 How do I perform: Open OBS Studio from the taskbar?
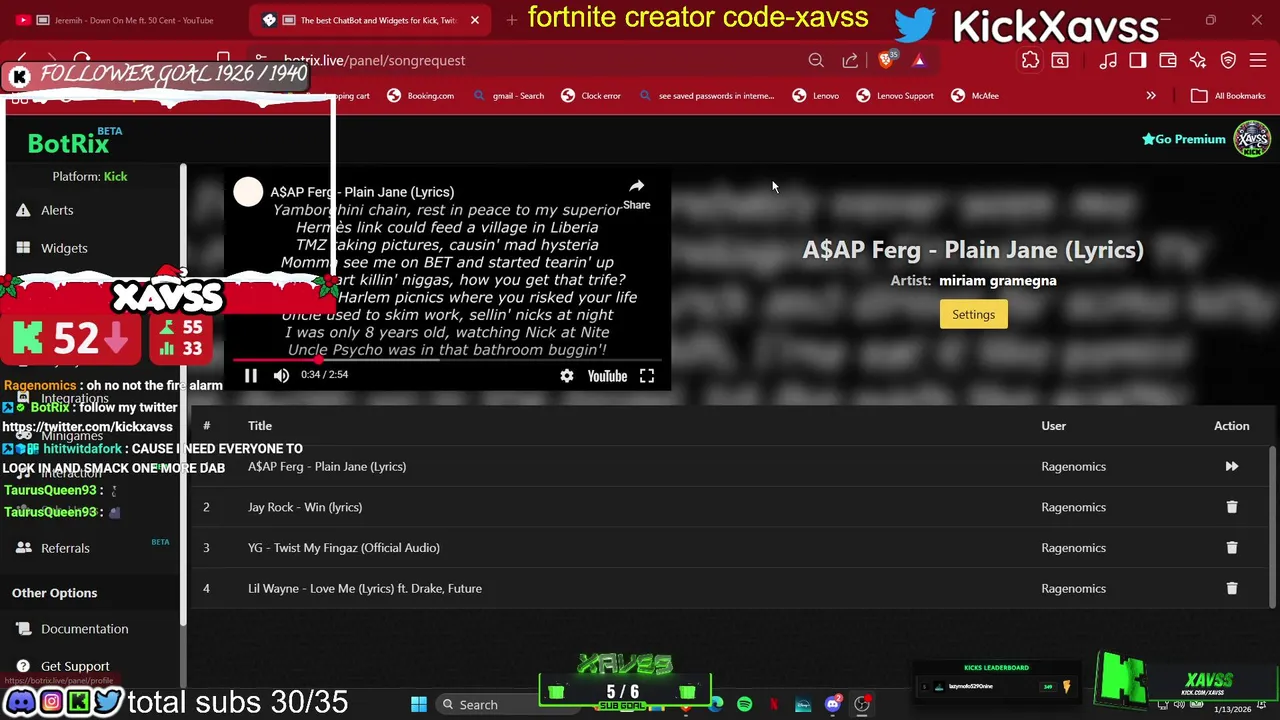pos(862,705)
